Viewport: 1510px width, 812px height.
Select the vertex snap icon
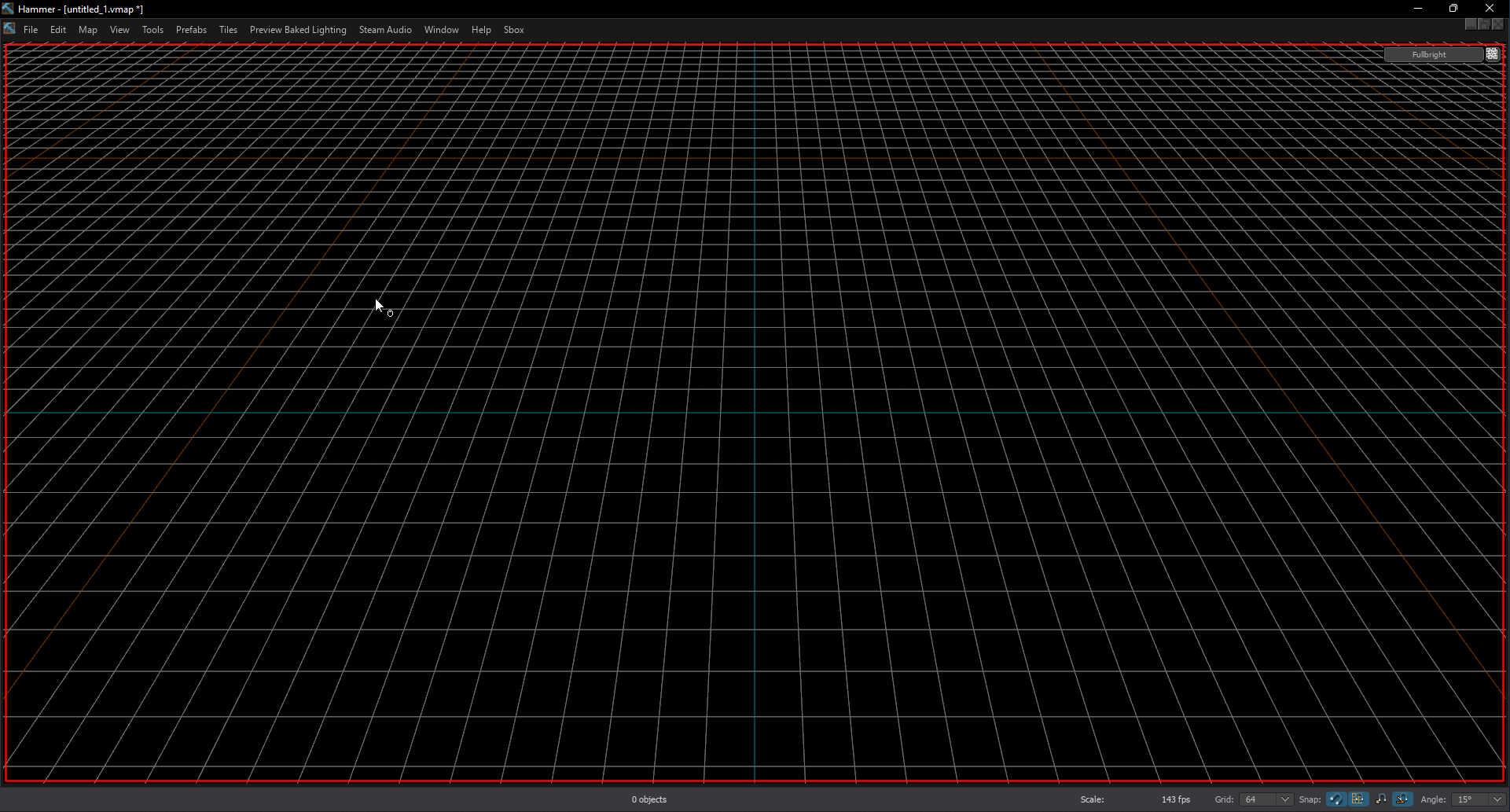1381,799
